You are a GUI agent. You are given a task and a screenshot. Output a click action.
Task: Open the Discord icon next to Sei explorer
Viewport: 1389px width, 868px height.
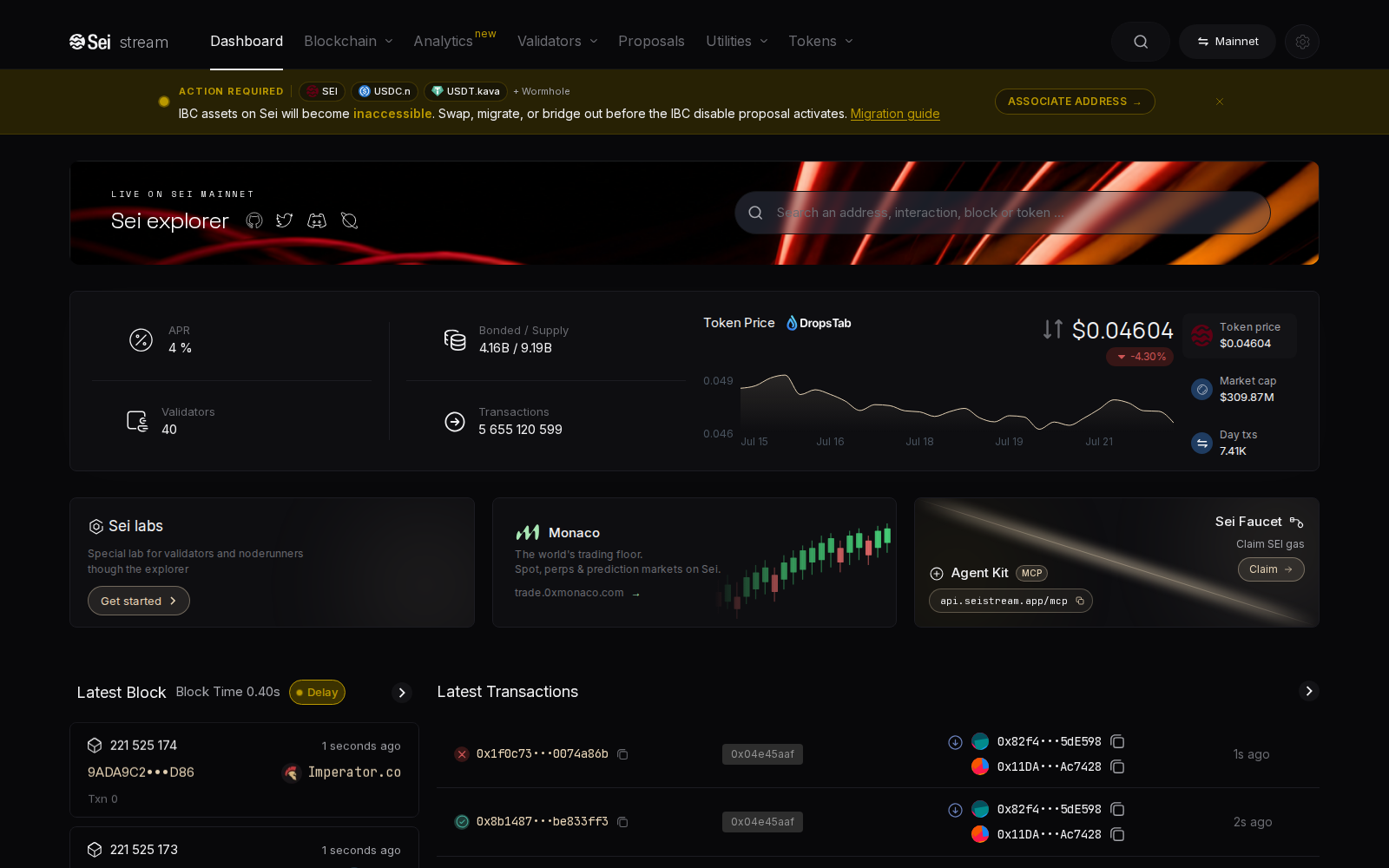pos(317,220)
